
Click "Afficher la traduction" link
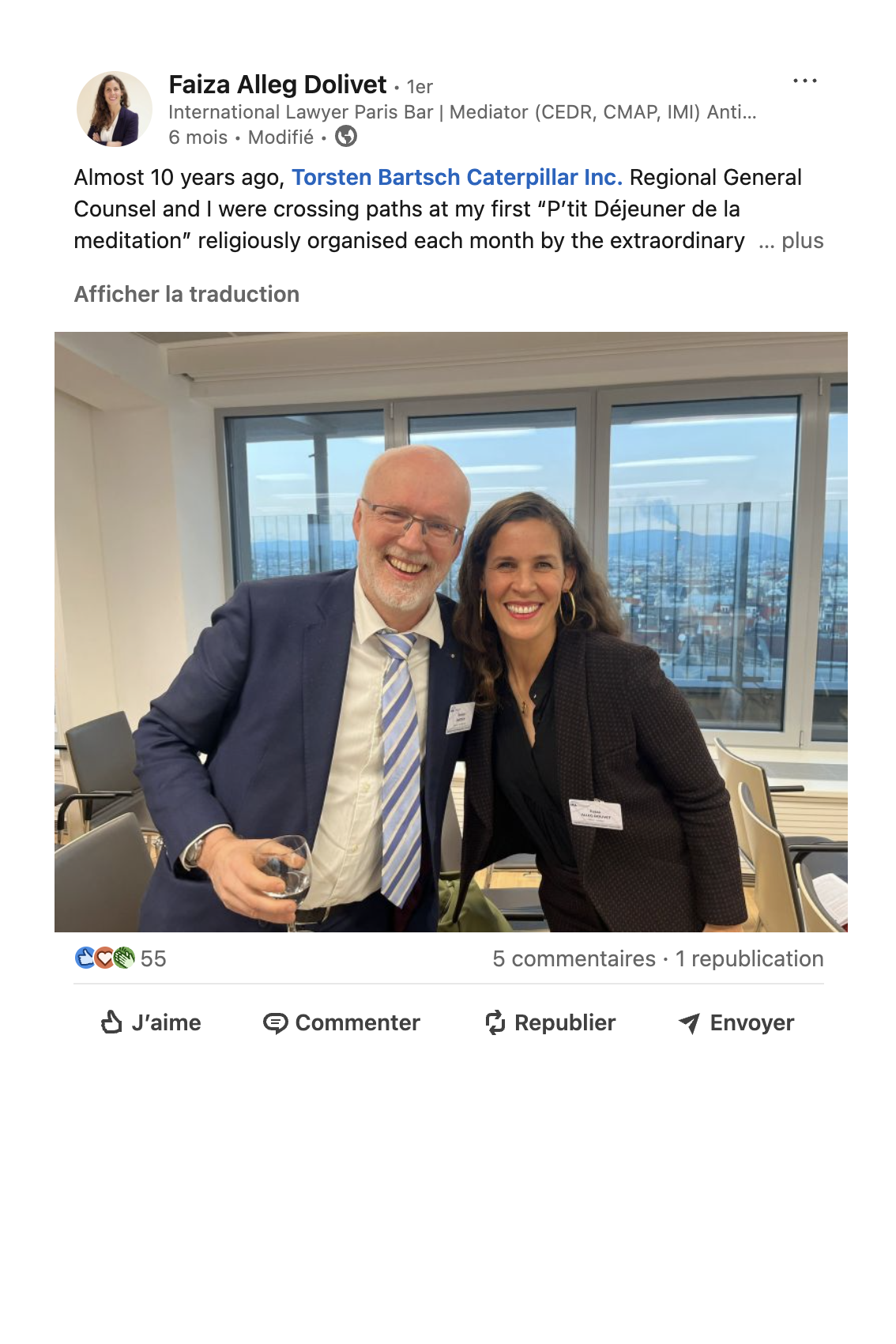[186, 294]
